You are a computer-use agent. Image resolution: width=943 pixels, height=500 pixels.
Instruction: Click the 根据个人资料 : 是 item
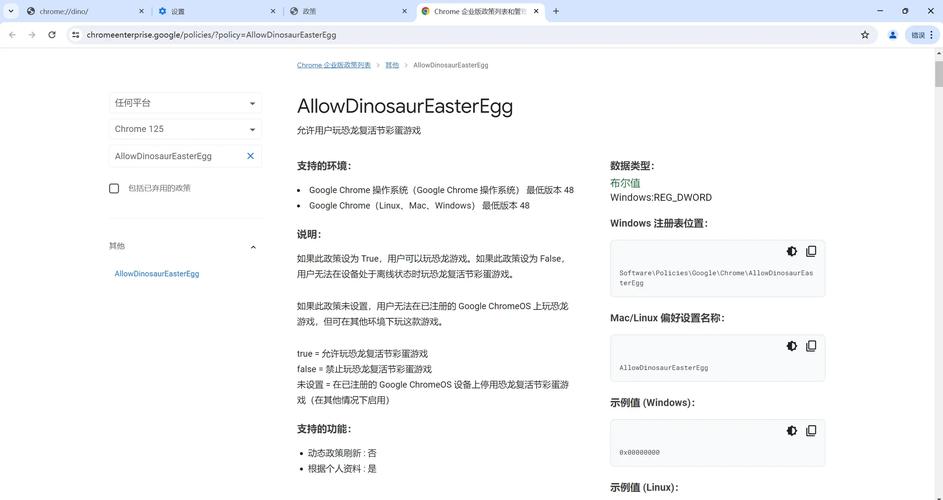click(x=342, y=469)
